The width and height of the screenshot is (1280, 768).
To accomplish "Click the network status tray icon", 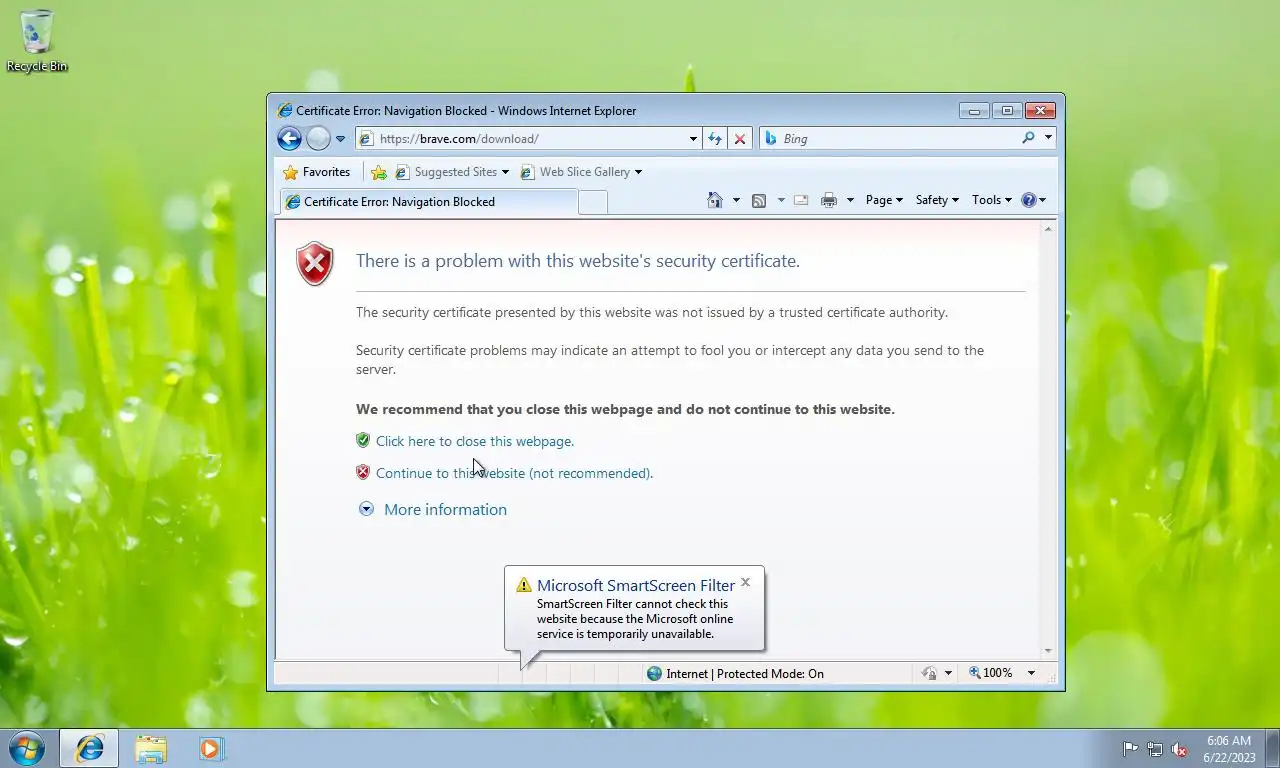I will [x=1155, y=749].
